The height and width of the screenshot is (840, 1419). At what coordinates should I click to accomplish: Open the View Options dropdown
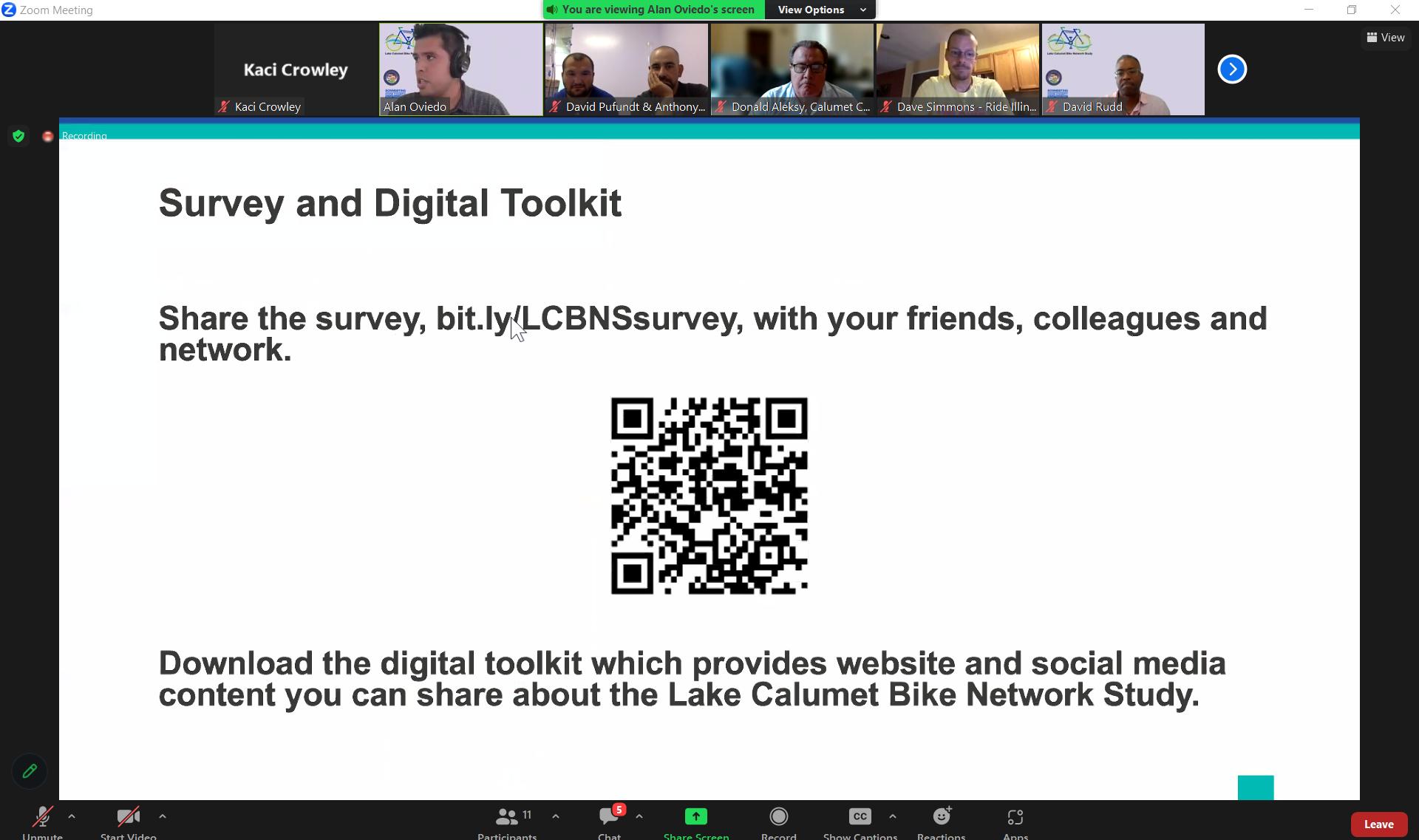pos(820,10)
